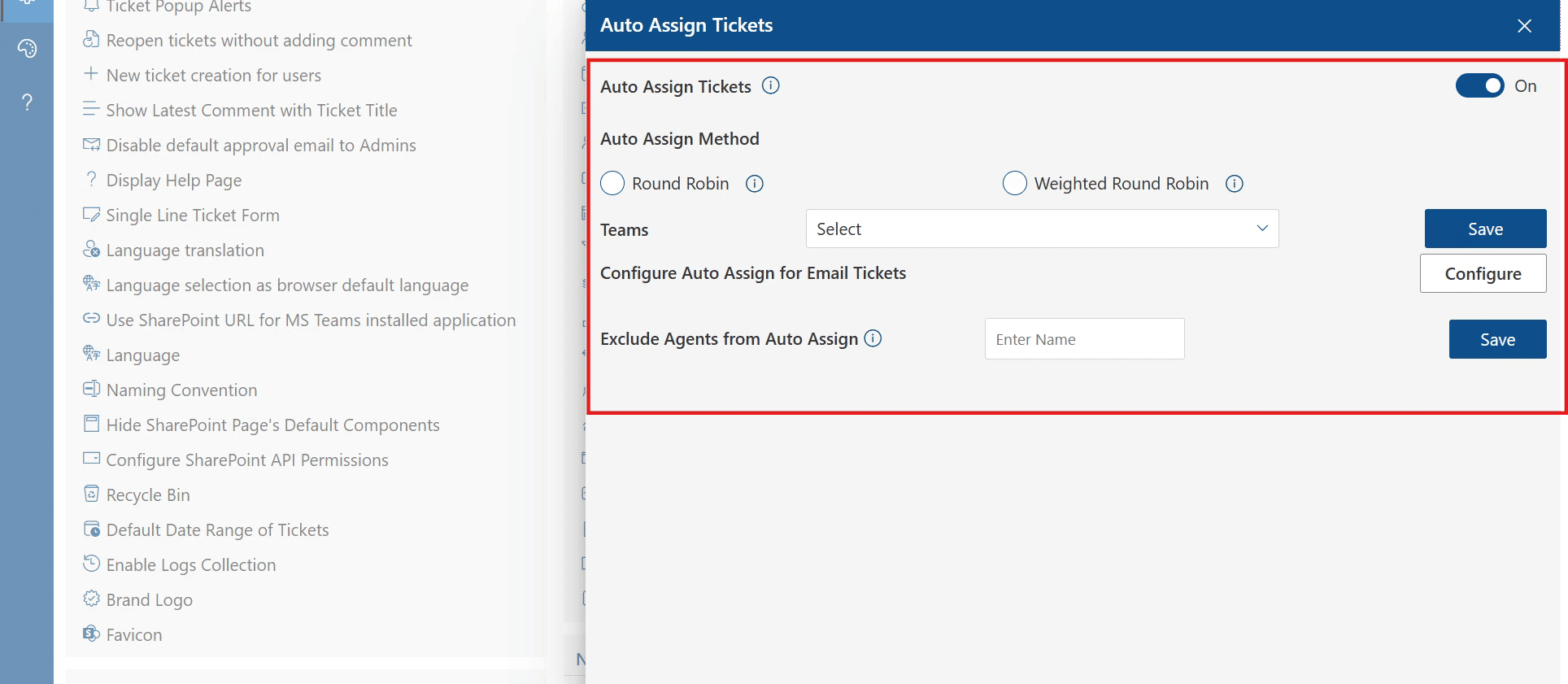Click the Round Robin info icon
The image size is (1568, 684).
point(755,184)
